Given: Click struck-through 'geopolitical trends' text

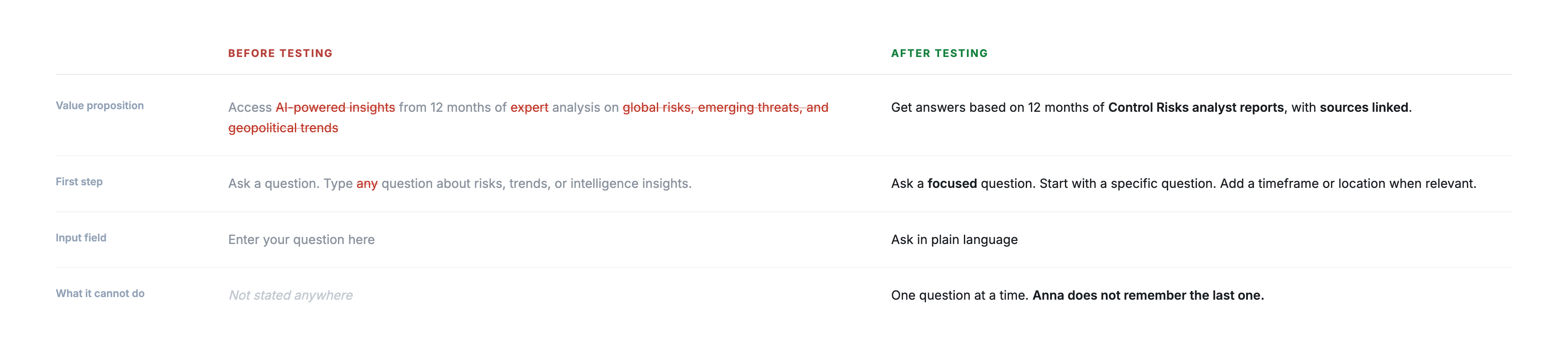Looking at the screenshot, I should pyautogui.click(x=283, y=128).
